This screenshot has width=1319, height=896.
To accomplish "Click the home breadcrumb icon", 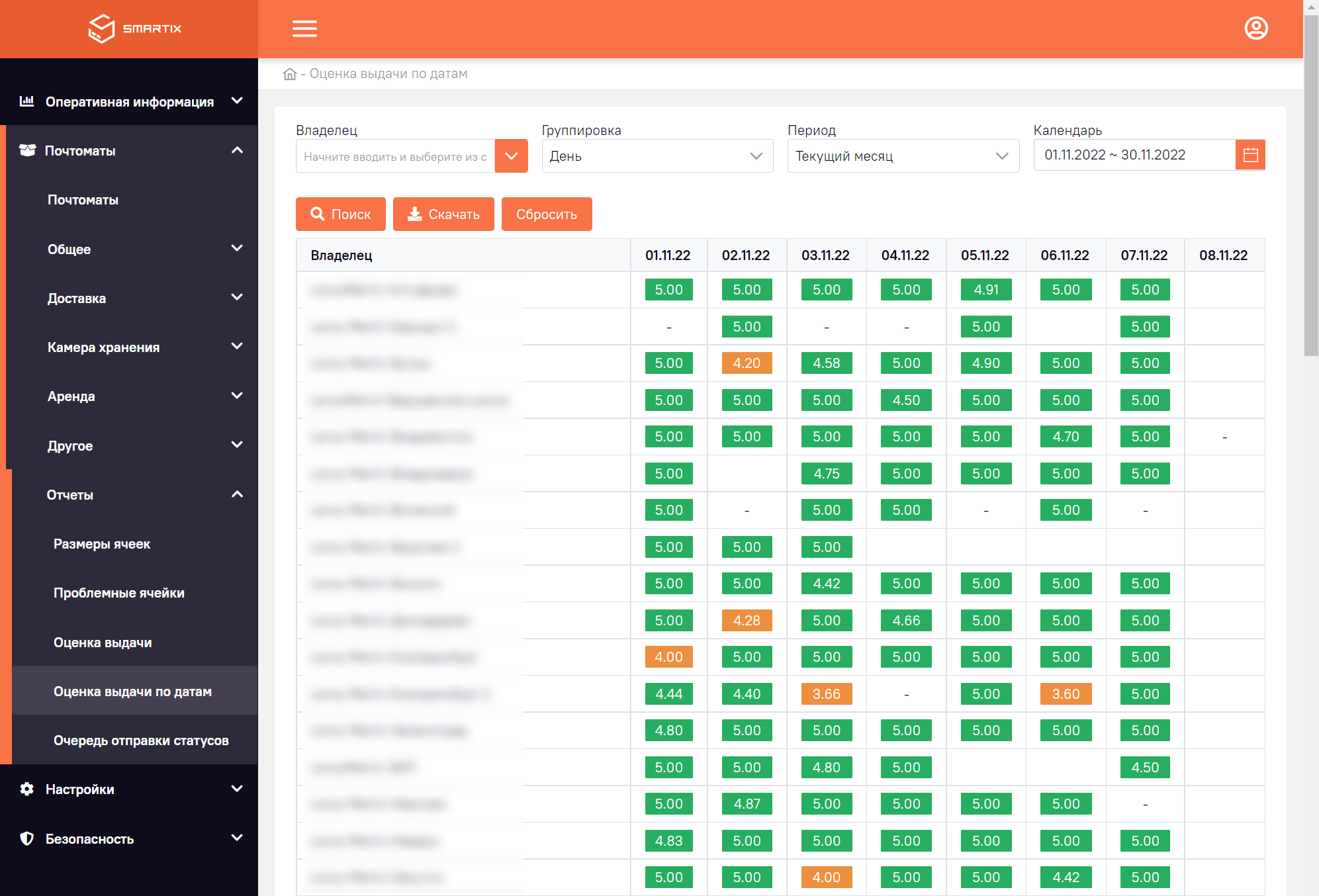I will point(290,74).
